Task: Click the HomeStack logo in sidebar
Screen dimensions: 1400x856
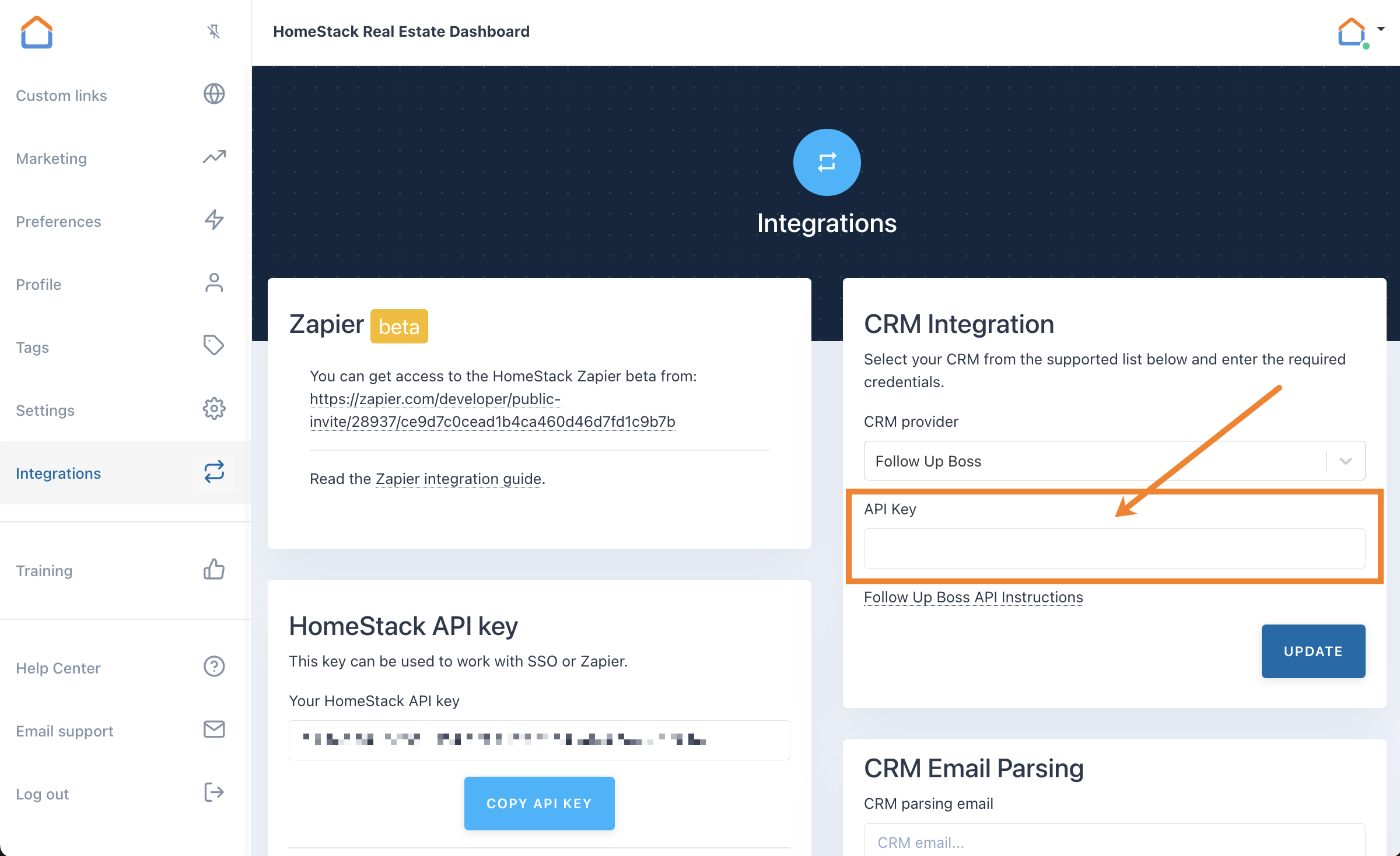Action: 37,32
